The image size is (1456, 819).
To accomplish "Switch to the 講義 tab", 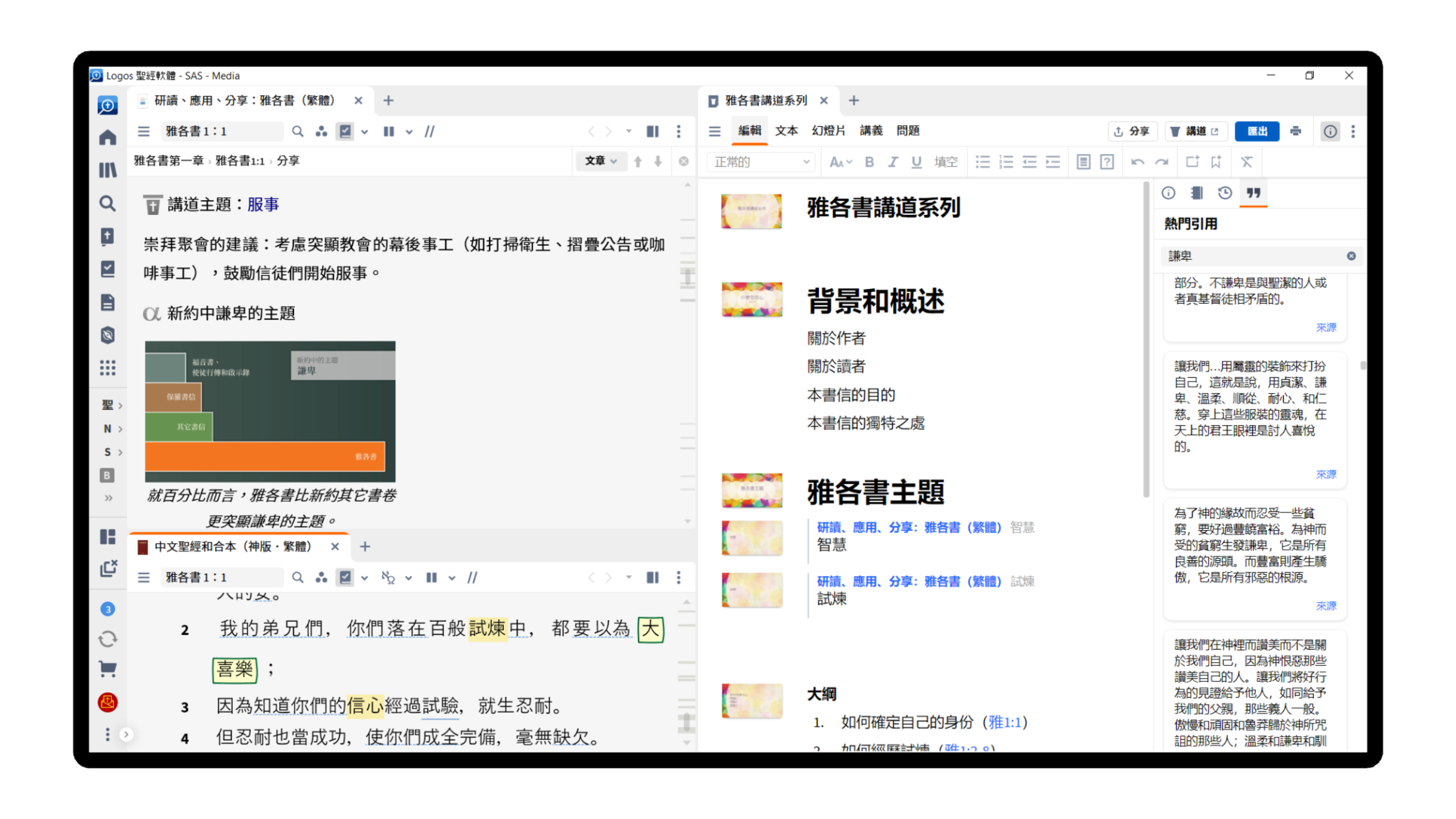I will point(871,131).
